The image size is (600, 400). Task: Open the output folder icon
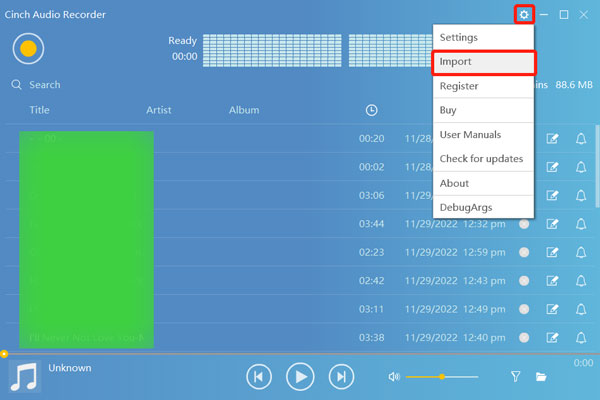click(541, 377)
